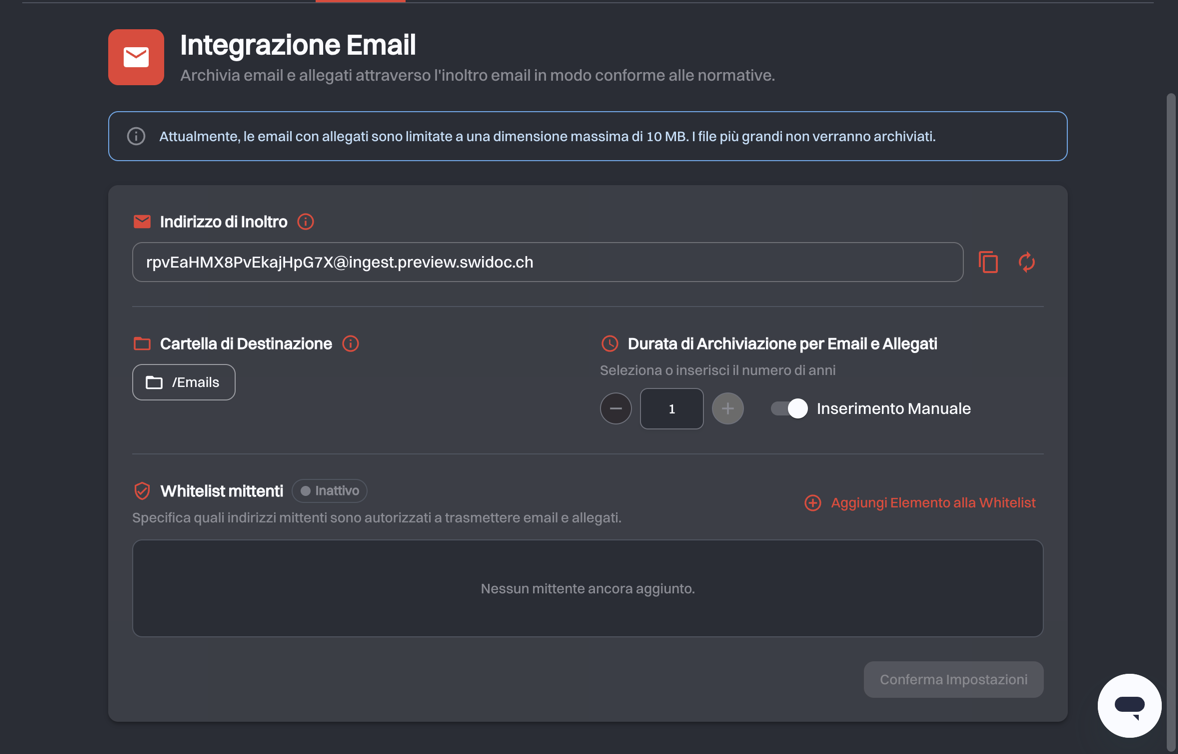Click the 'Durata di Archiviazione per Email e Allegati' label

[x=782, y=343]
